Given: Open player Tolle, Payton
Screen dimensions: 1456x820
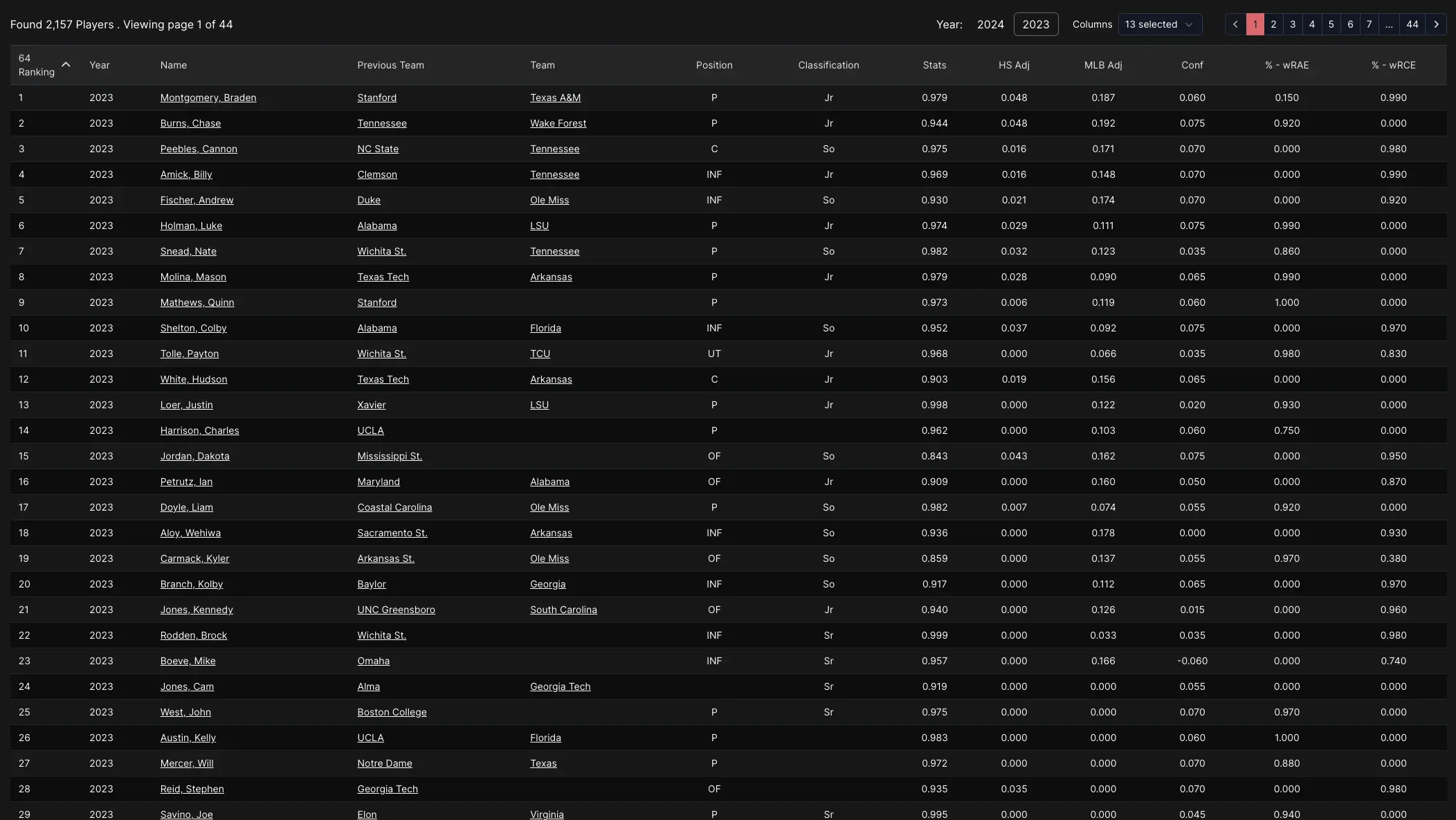Looking at the screenshot, I should (190, 354).
